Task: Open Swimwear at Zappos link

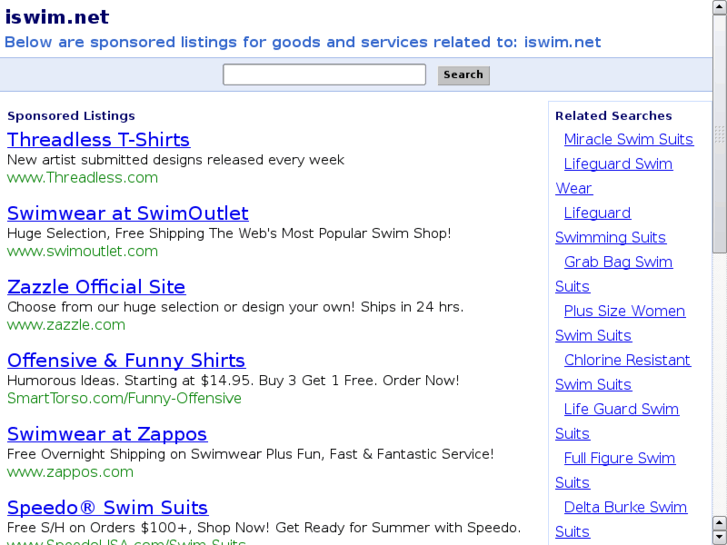Action: (x=107, y=434)
